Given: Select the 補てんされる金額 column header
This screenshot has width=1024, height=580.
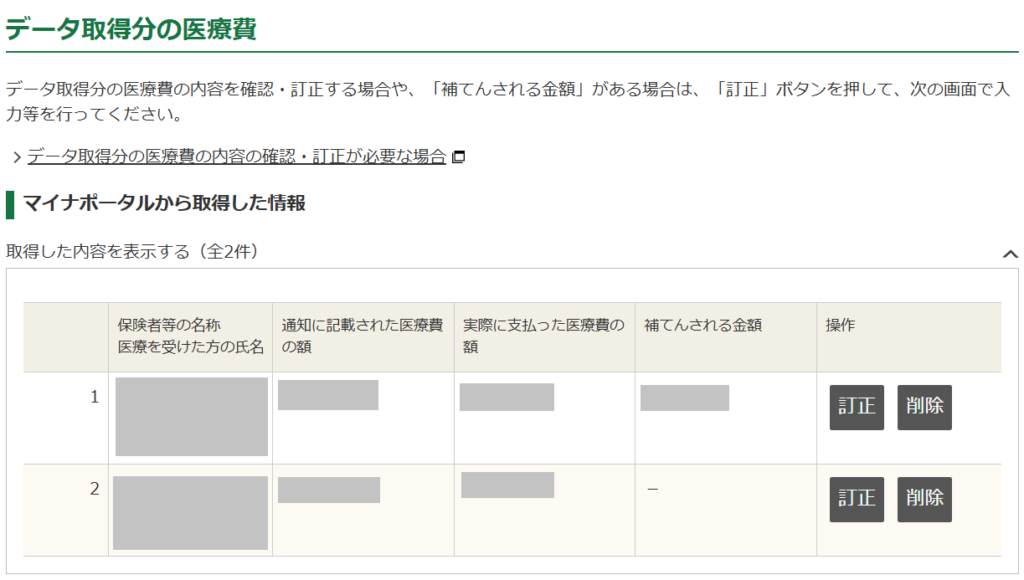Looking at the screenshot, I should [x=703, y=326].
